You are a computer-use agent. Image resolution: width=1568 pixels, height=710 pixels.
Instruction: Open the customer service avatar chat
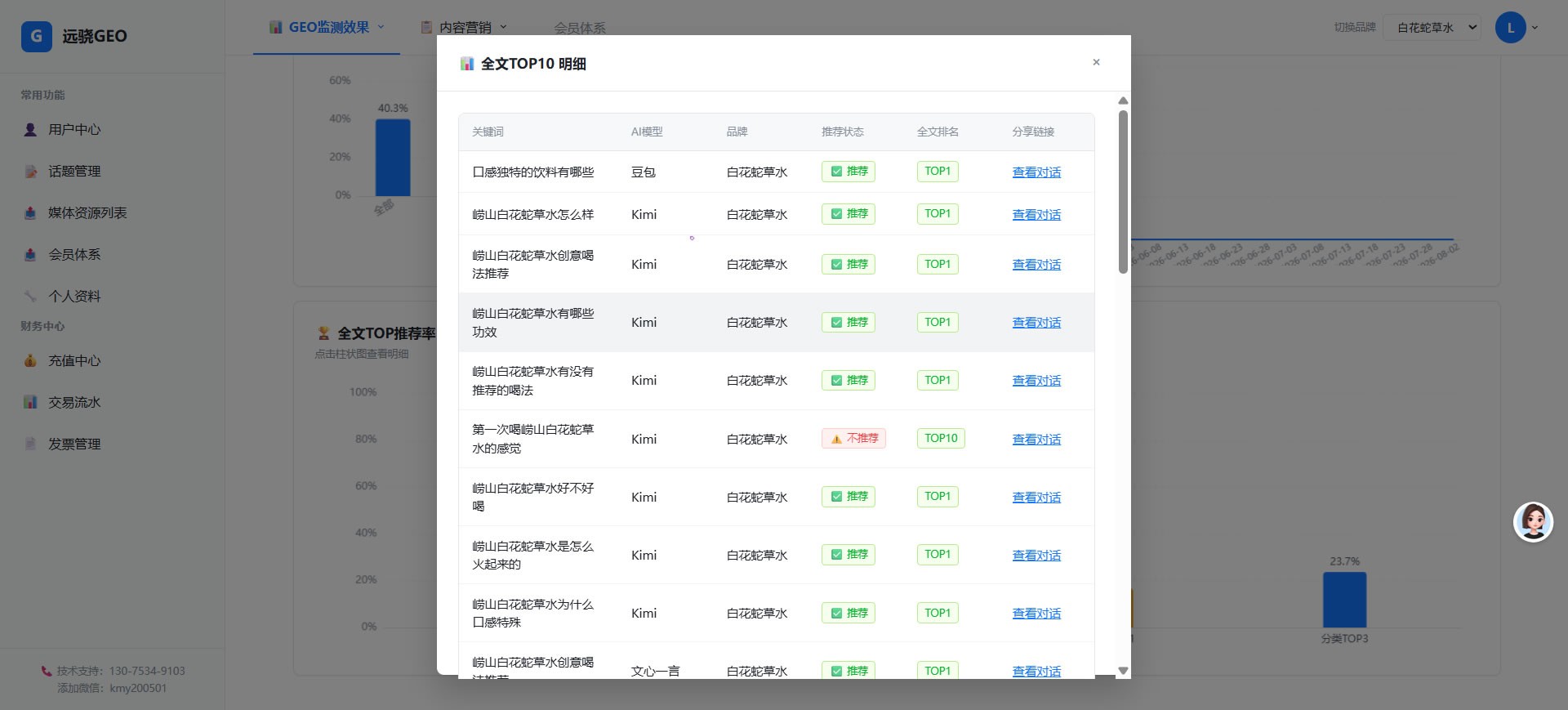[1533, 522]
